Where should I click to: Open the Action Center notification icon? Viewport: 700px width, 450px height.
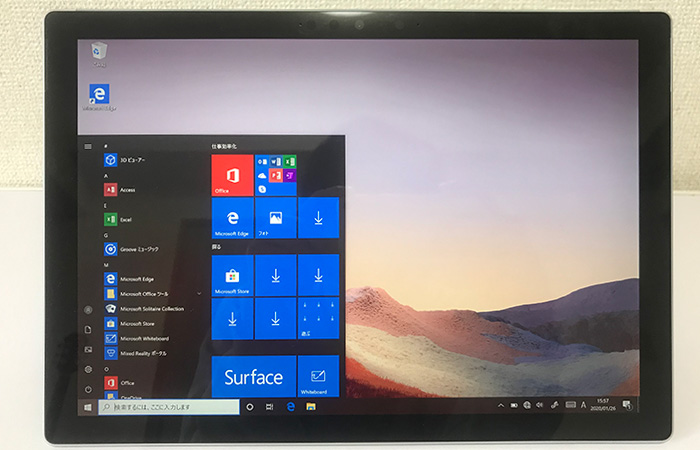coord(627,405)
